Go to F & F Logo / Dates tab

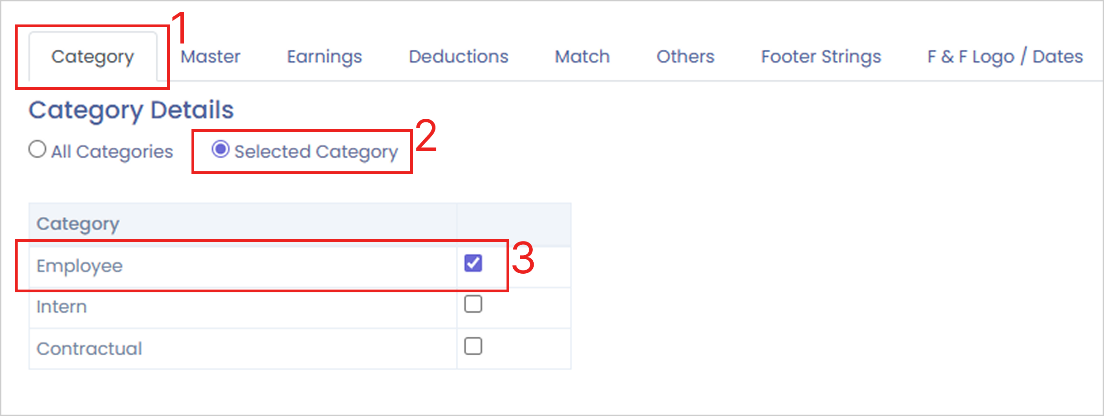[1004, 57]
